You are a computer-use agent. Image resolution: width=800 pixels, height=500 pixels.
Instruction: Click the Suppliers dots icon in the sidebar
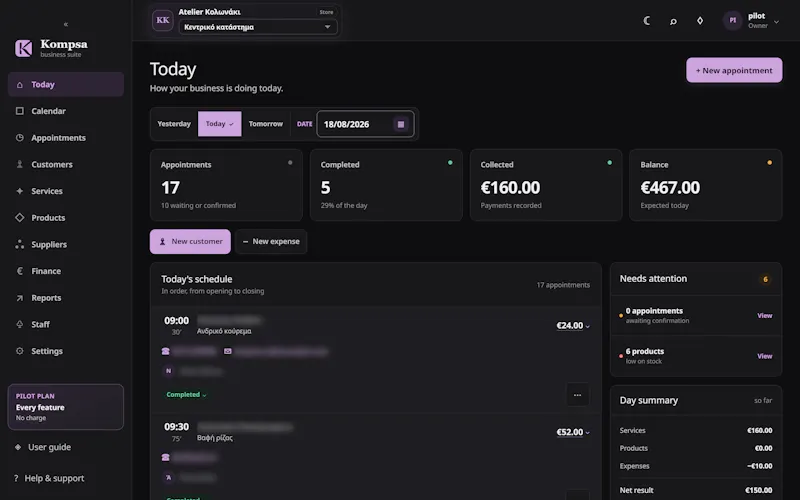[19, 244]
